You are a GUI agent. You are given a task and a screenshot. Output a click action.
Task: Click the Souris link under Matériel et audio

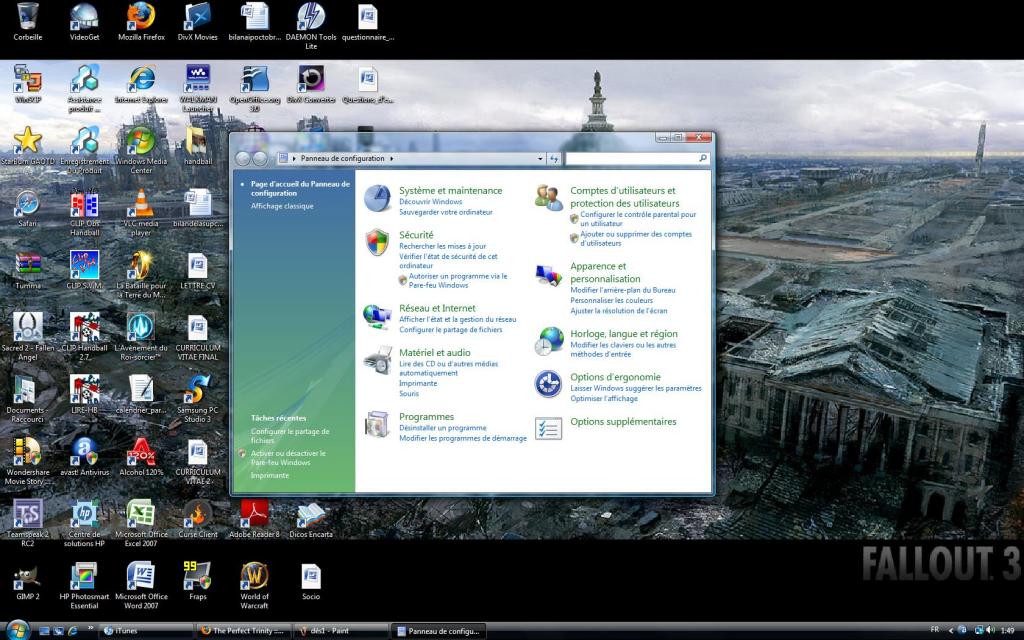tap(409, 394)
